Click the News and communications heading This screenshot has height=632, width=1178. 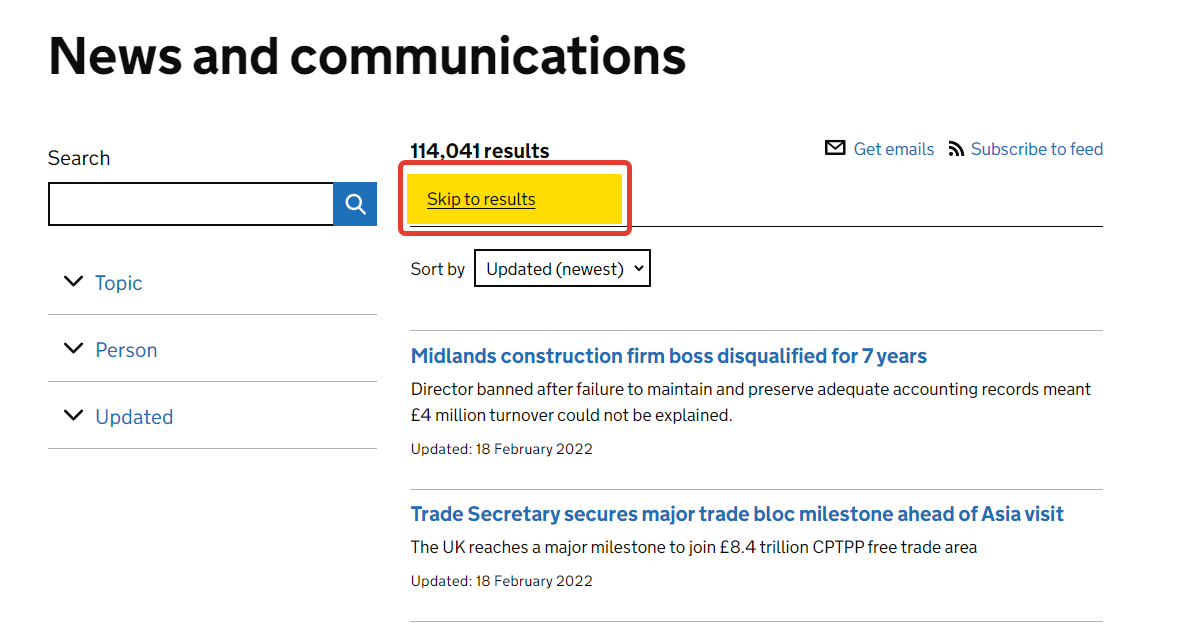(367, 56)
